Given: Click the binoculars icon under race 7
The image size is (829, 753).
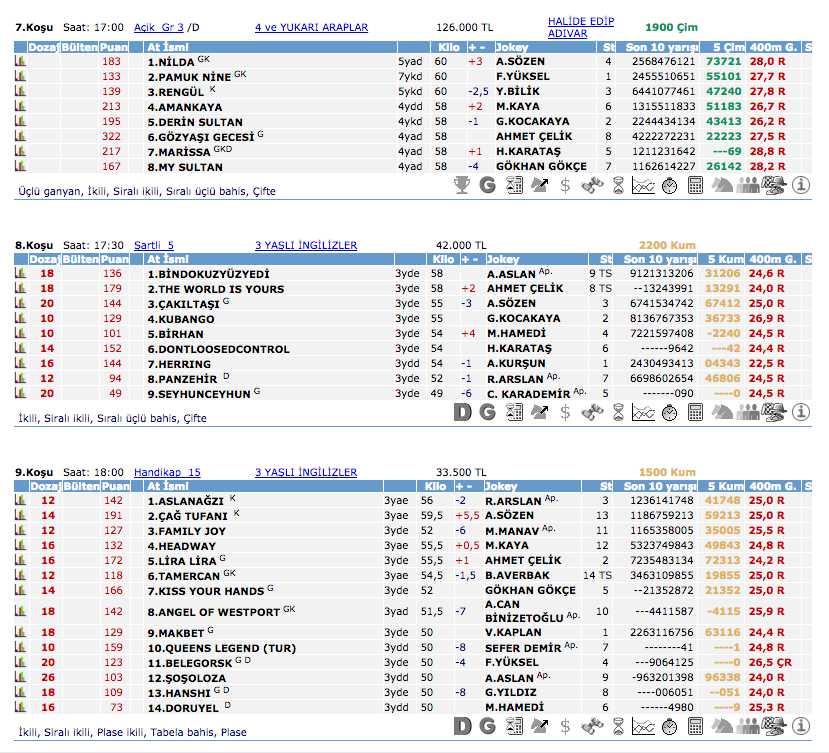Looking at the screenshot, I should point(591,185).
